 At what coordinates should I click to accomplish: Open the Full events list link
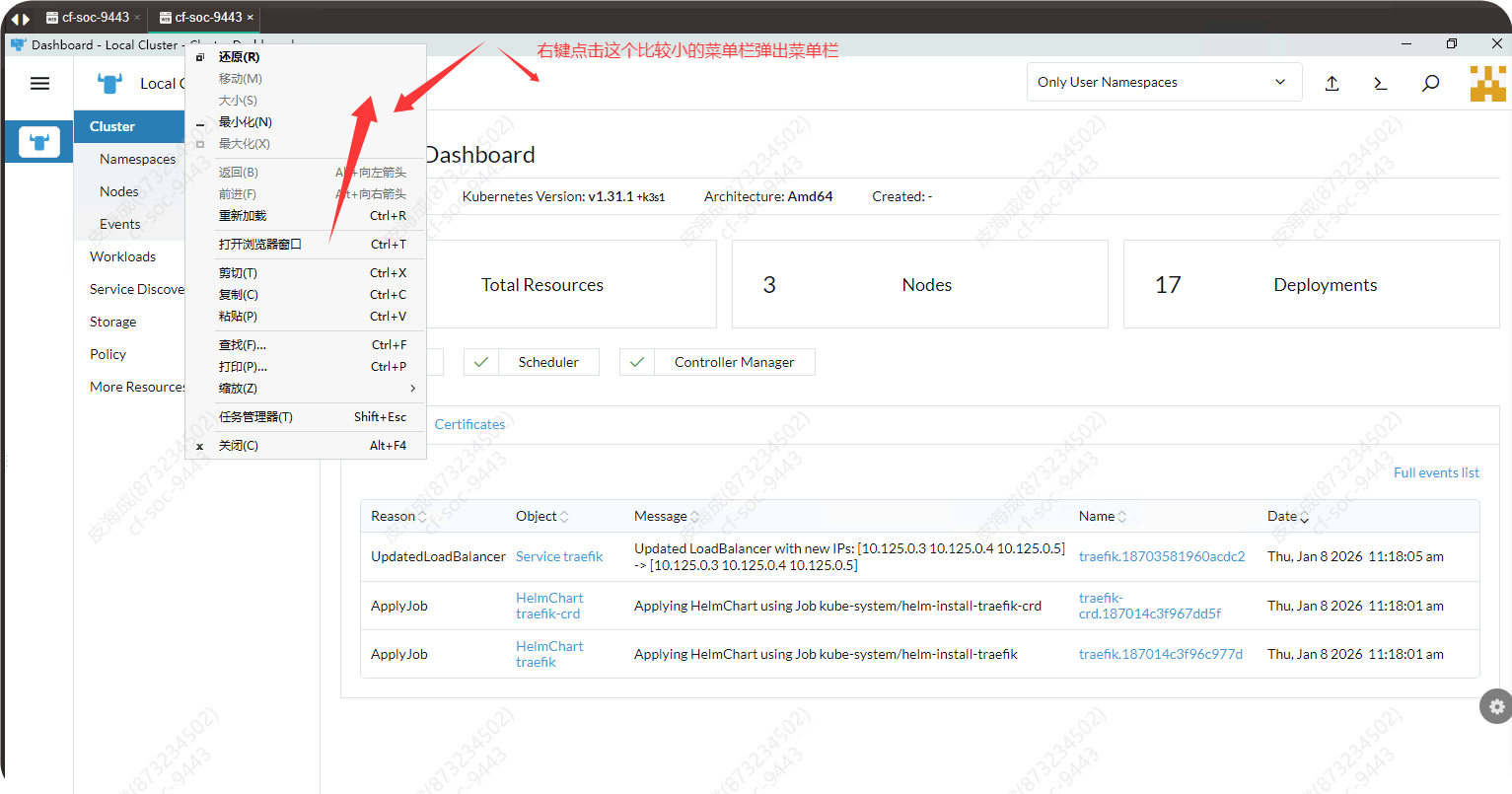coord(1436,472)
